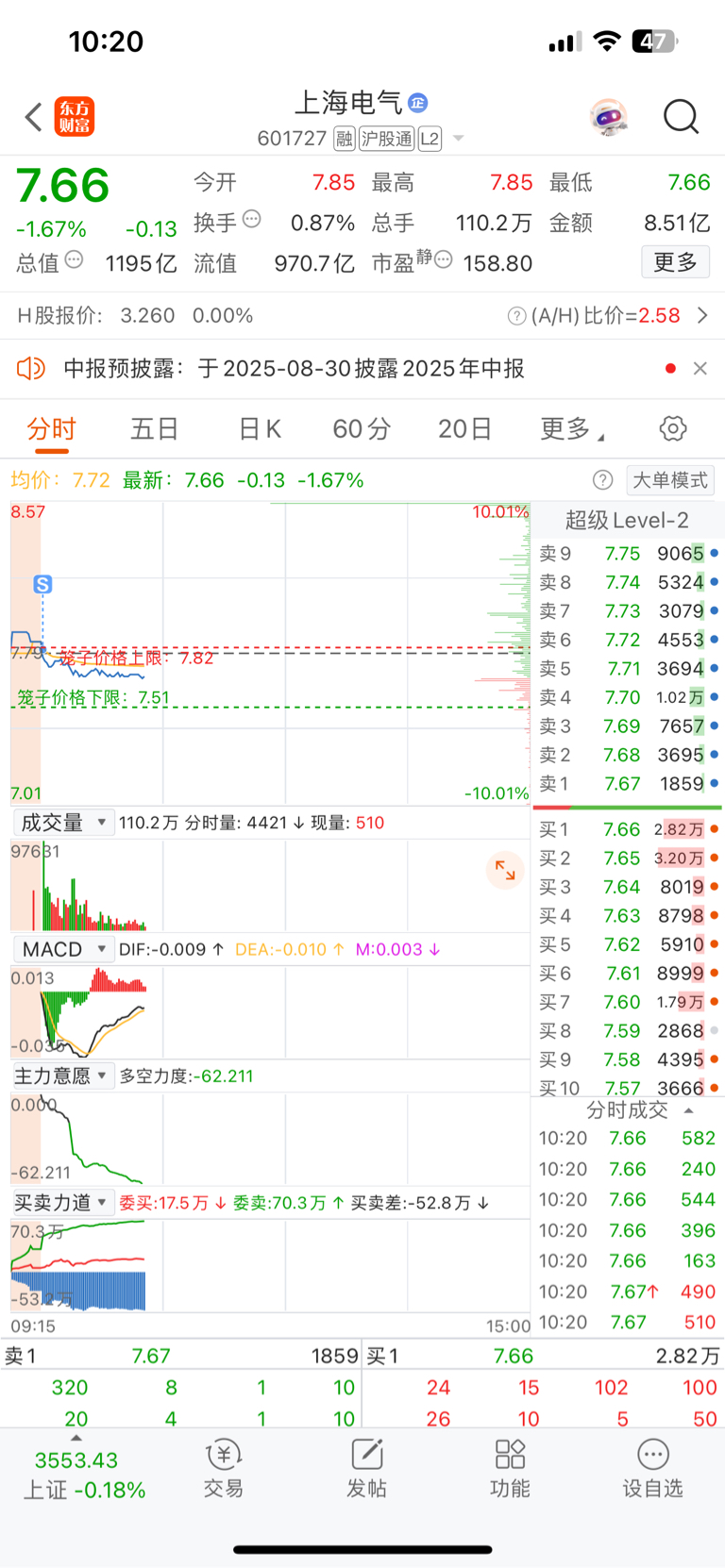Viewport: 725px width, 1568px height.
Task: Switch to the 日K tab
Action: pos(260,429)
